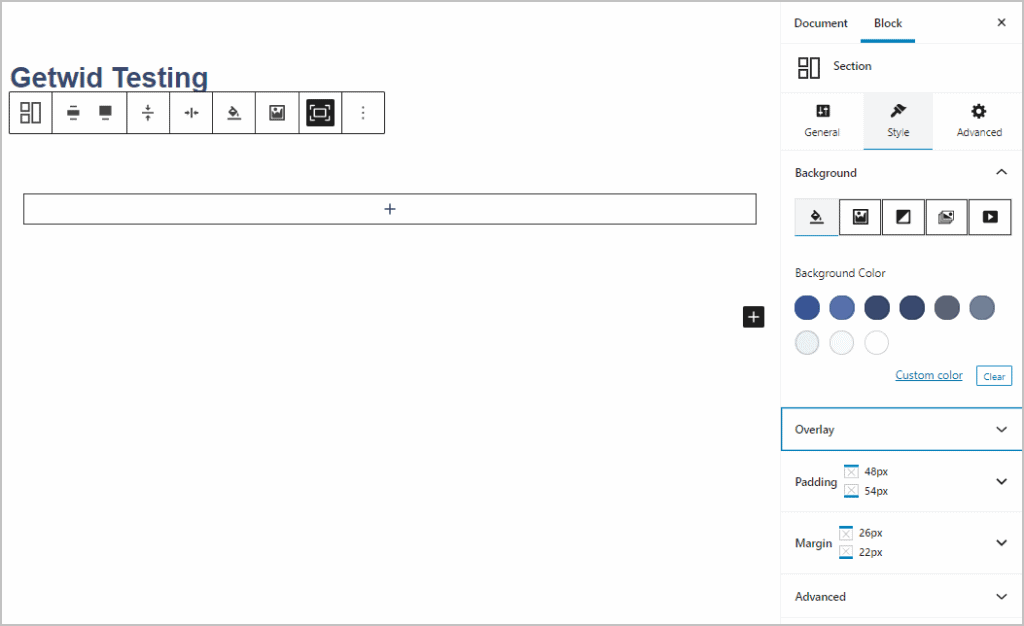
Task: Close the settings sidebar with X
Action: (x=1001, y=23)
